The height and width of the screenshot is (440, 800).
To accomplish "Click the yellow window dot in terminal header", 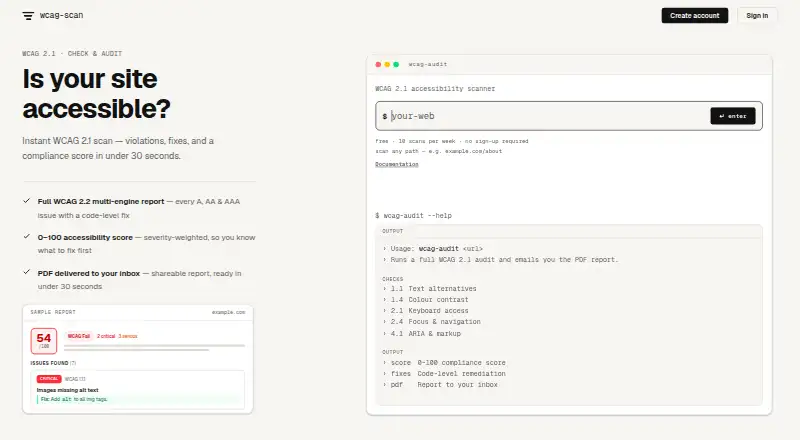I will coord(387,64).
